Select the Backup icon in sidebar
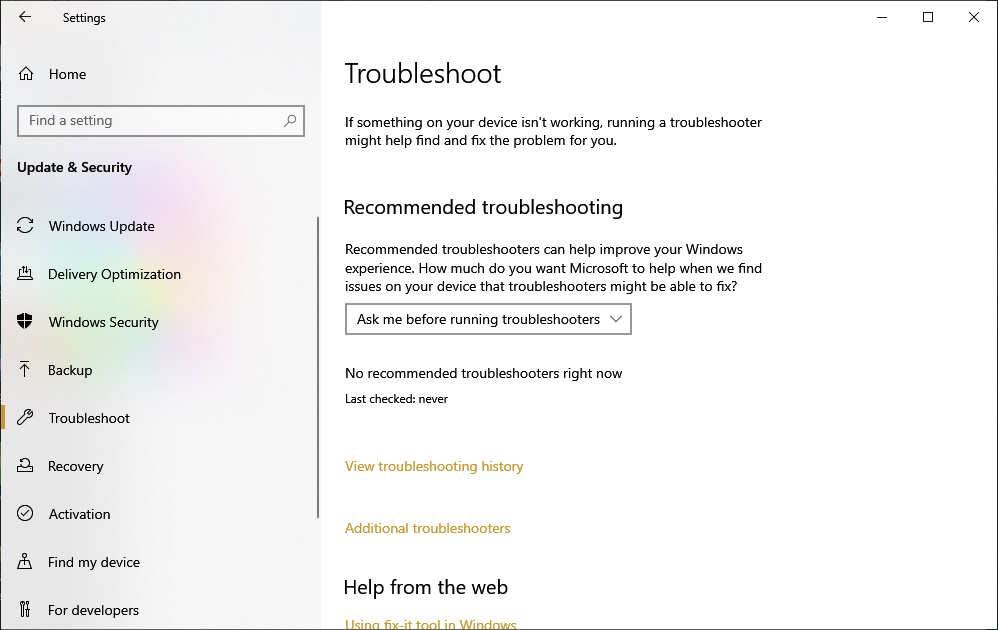The image size is (998, 630). tap(28, 370)
